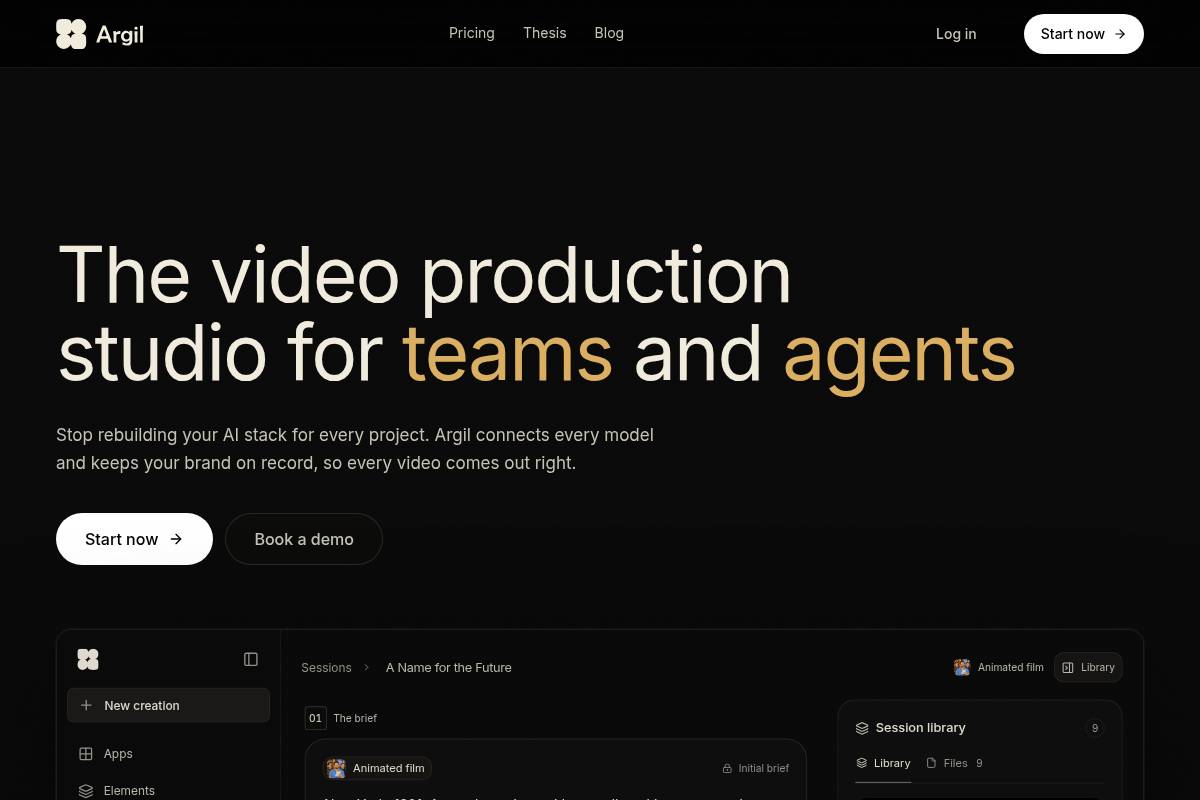
Task: Click the Argil logo in the header
Action: 100,34
